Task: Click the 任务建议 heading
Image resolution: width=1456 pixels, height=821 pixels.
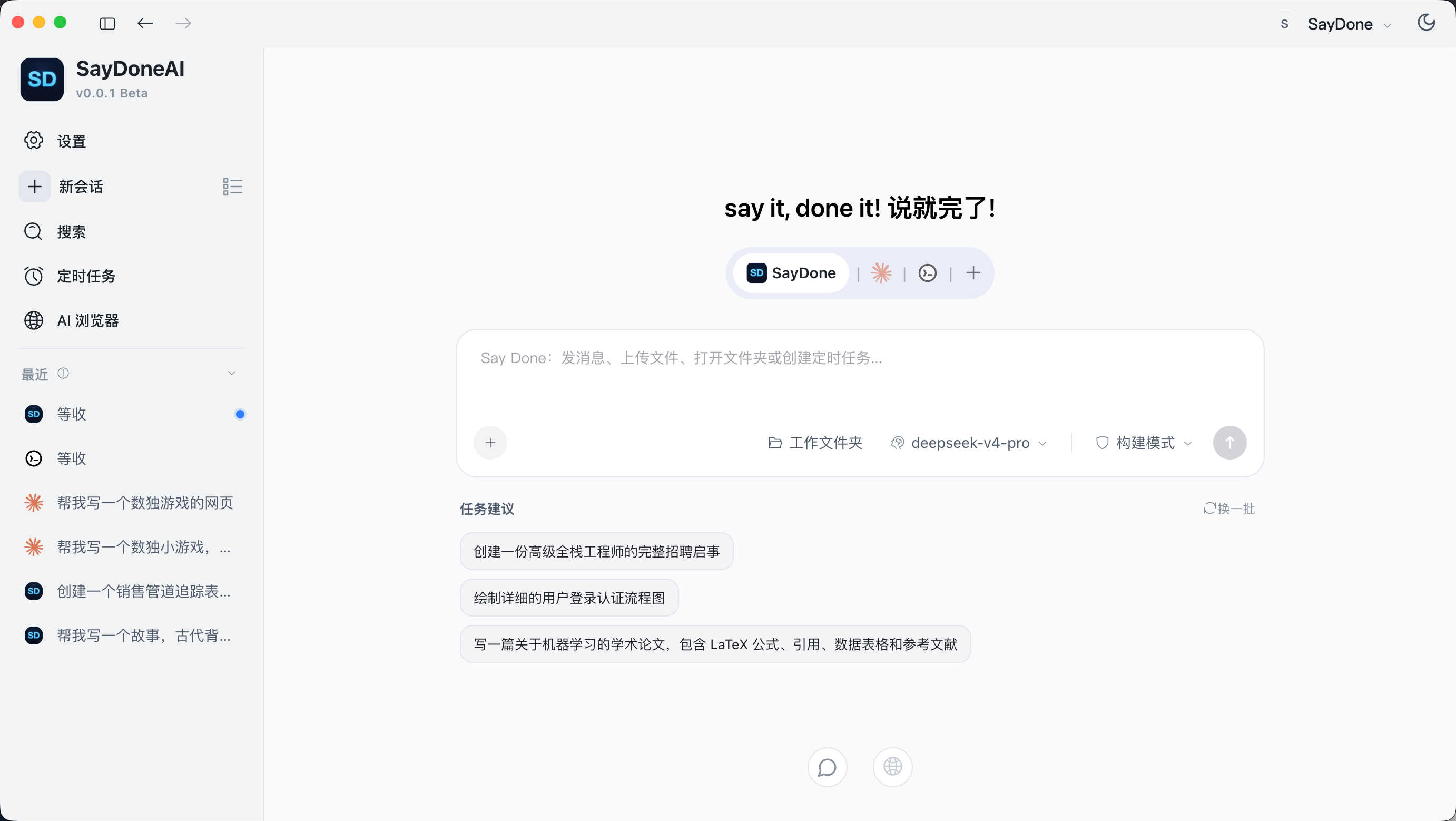Action: [x=487, y=509]
